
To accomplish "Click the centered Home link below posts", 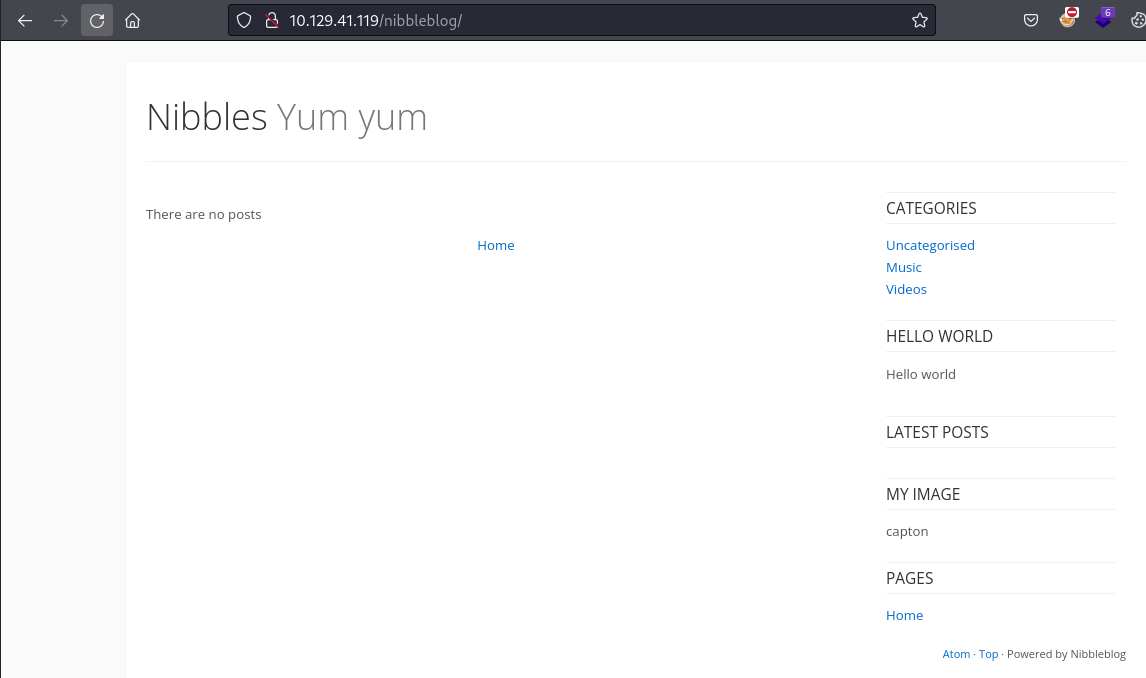I will [496, 245].
